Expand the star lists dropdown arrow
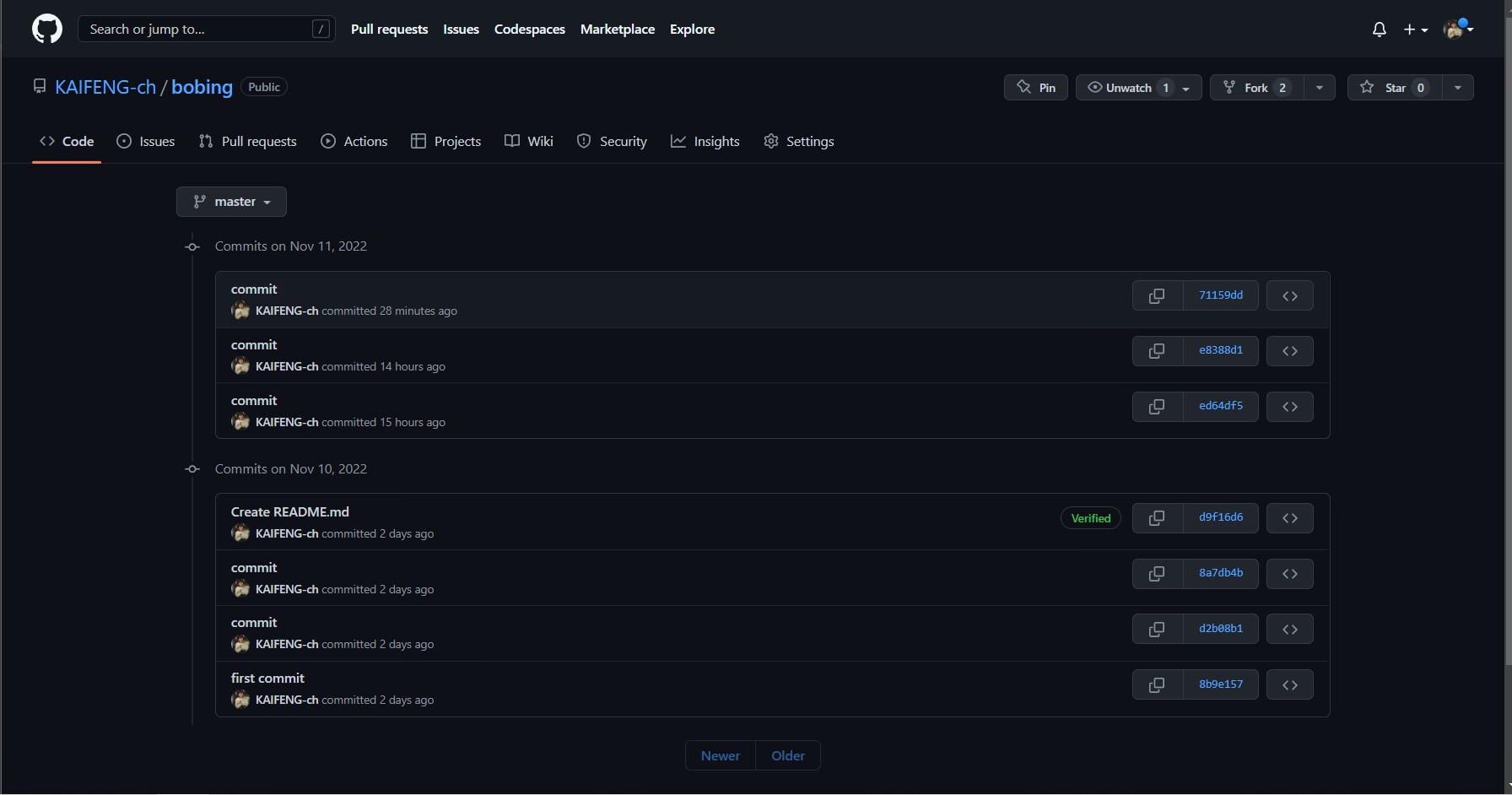Viewport: 1512px width, 795px height. tap(1457, 88)
